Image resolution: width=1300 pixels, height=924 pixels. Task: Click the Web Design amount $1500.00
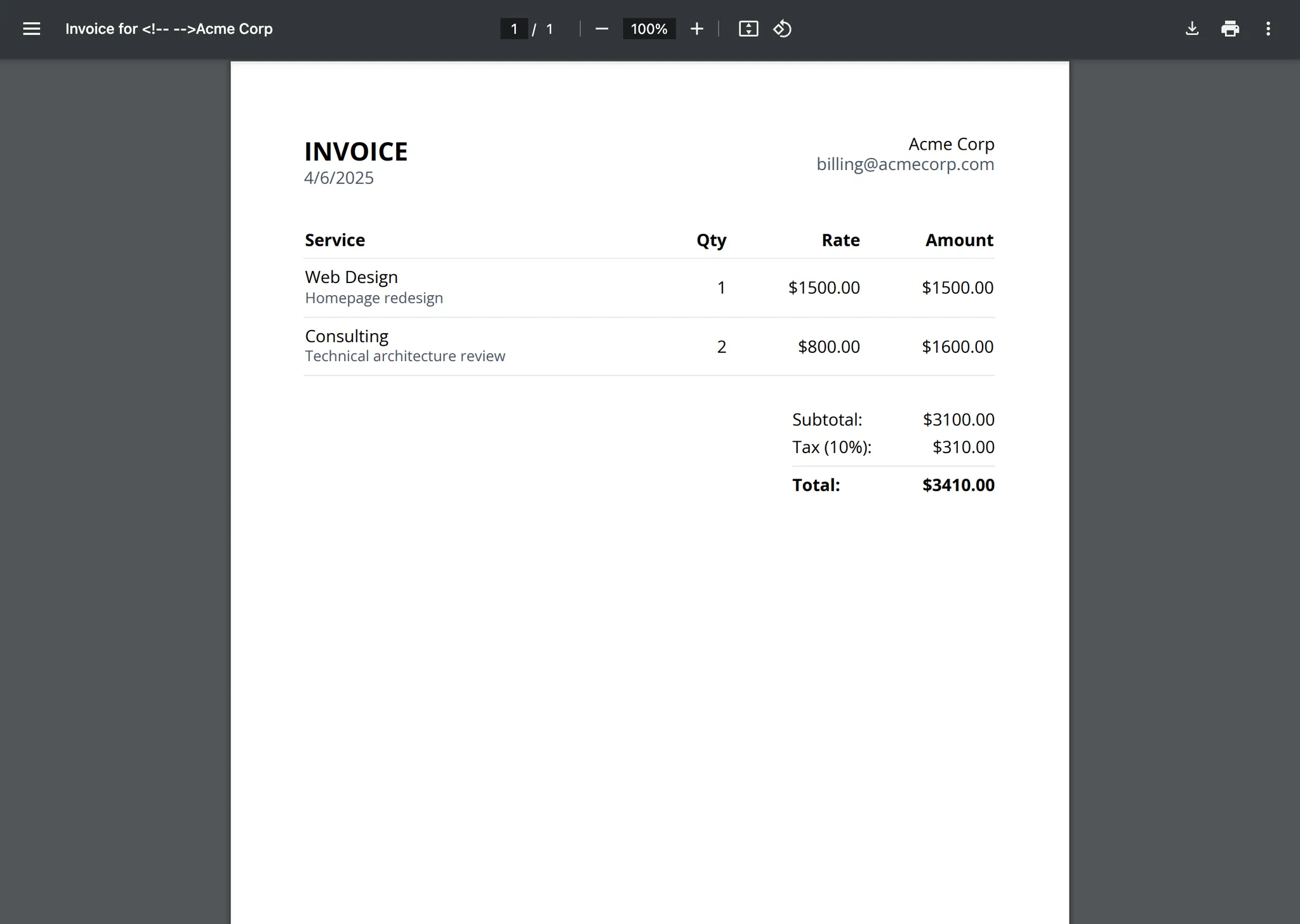tap(957, 287)
